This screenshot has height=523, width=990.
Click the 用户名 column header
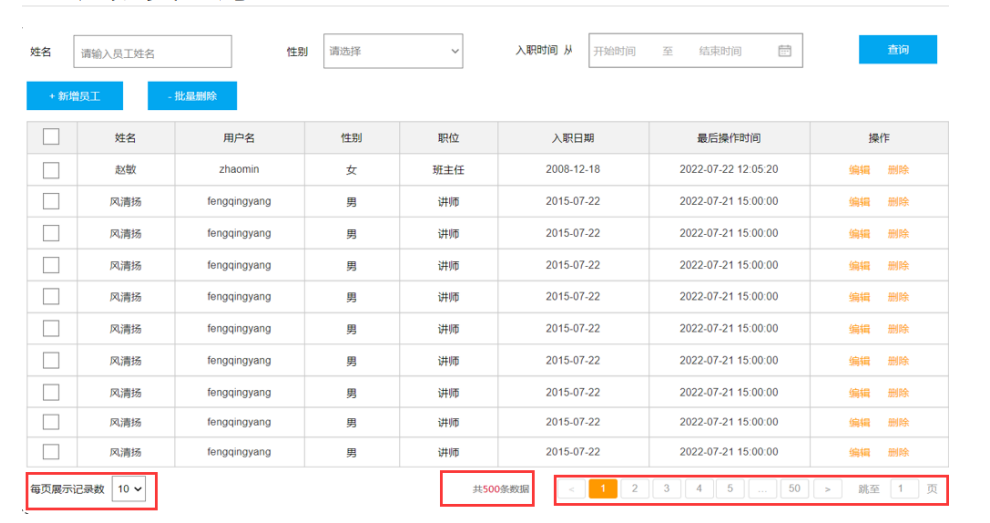pos(239,138)
